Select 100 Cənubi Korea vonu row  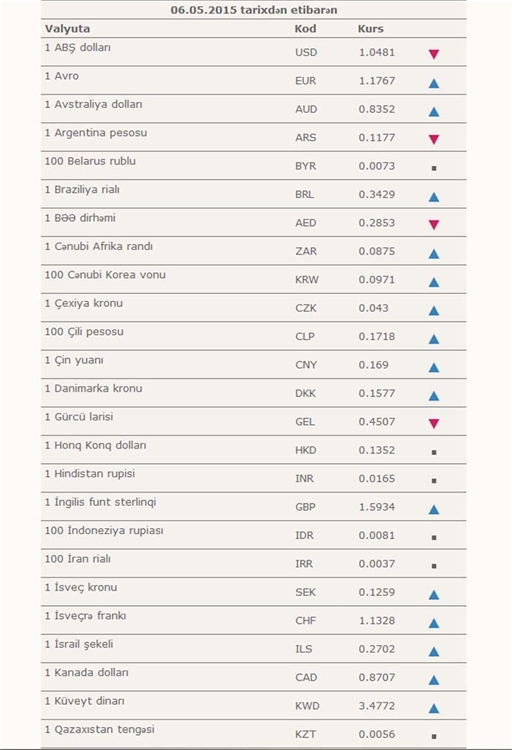point(253,279)
